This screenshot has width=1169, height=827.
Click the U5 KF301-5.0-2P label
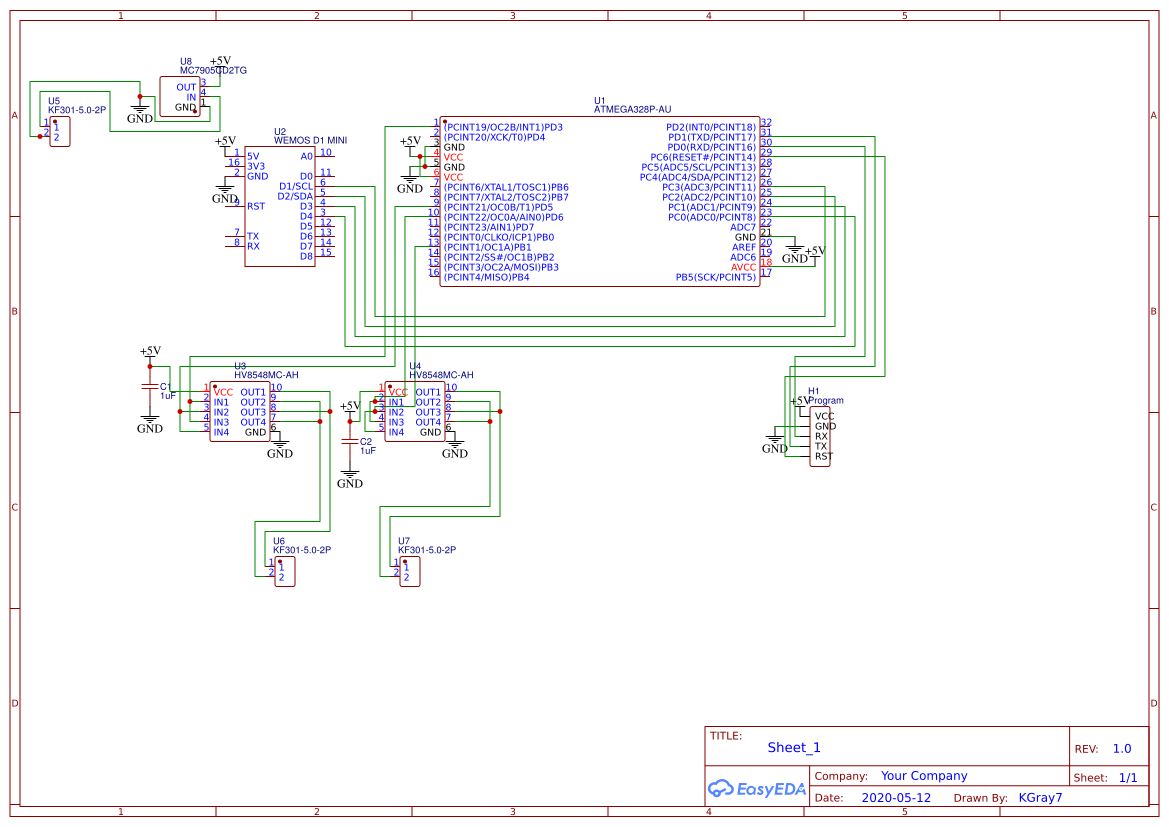[77, 110]
